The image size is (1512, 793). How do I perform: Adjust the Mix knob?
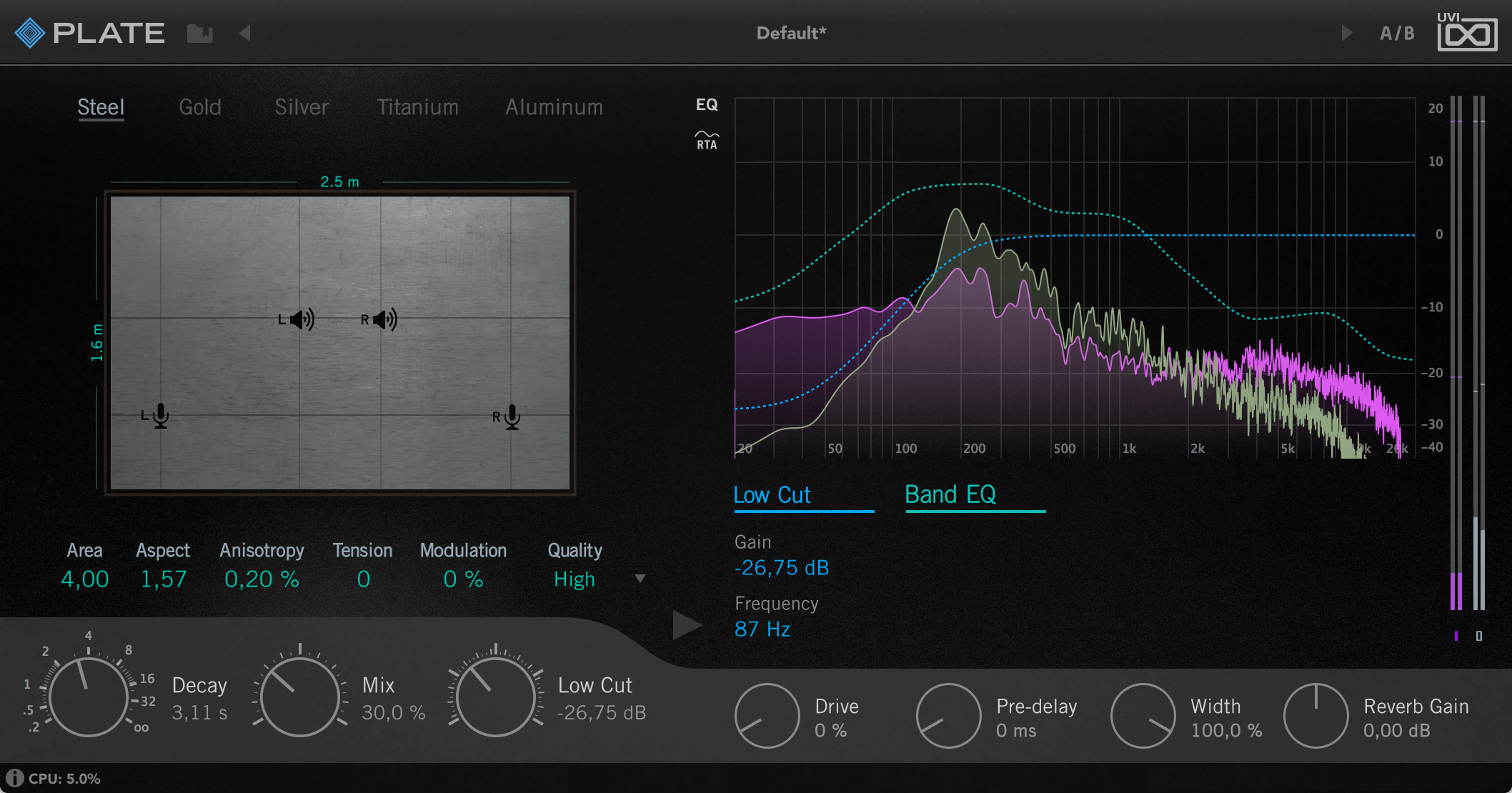coord(300,697)
